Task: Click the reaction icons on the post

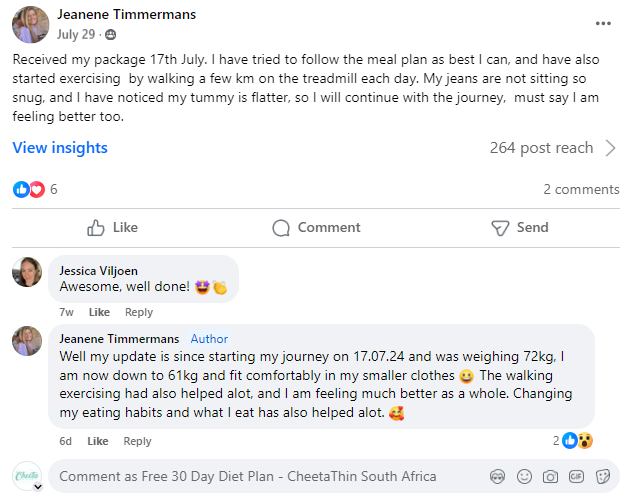Action: click(29, 189)
